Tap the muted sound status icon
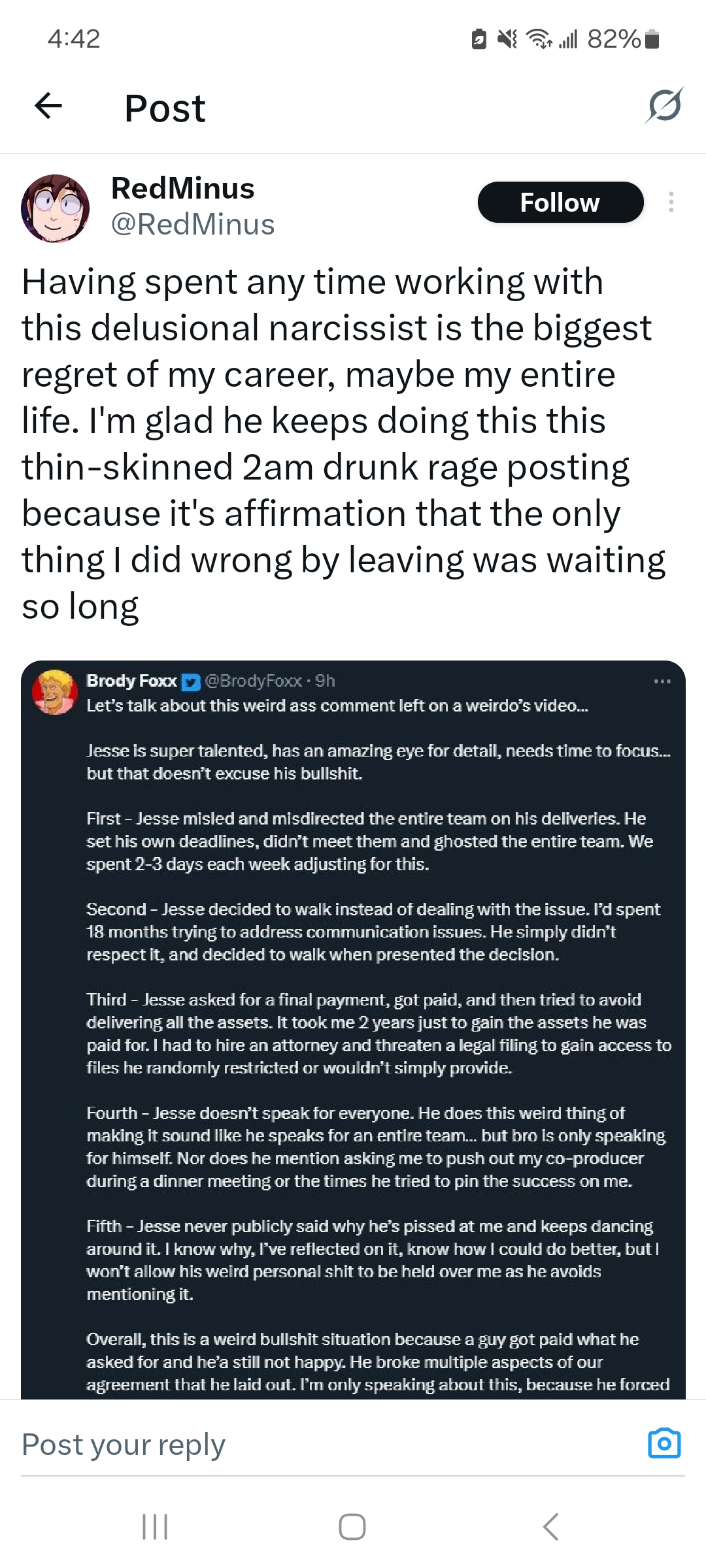The width and height of the screenshot is (706, 1568). tap(507, 39)
